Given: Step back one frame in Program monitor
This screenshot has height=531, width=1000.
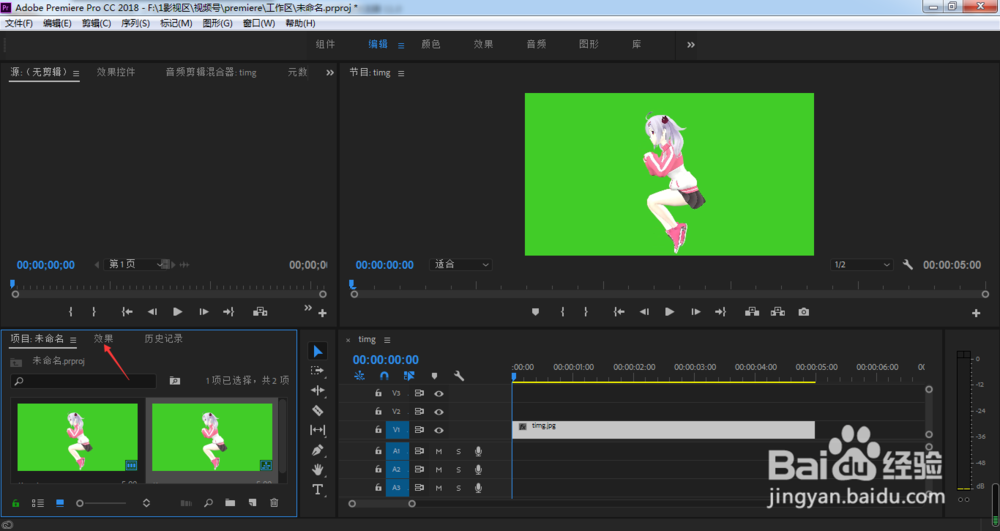Looking at the screenshot, I should (644, 312).
